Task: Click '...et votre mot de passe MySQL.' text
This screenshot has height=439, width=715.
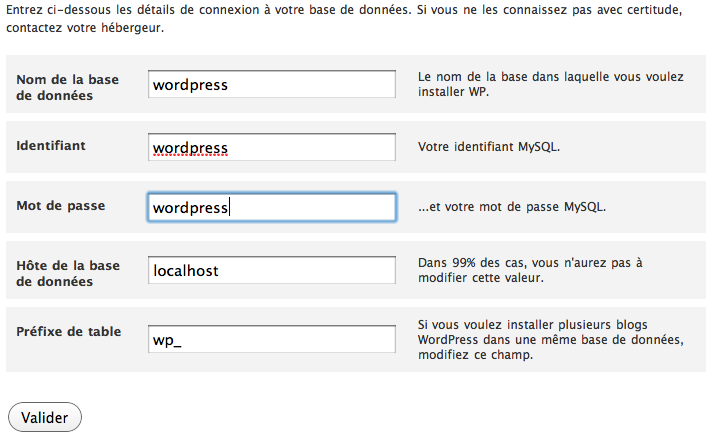Action: 512,207
